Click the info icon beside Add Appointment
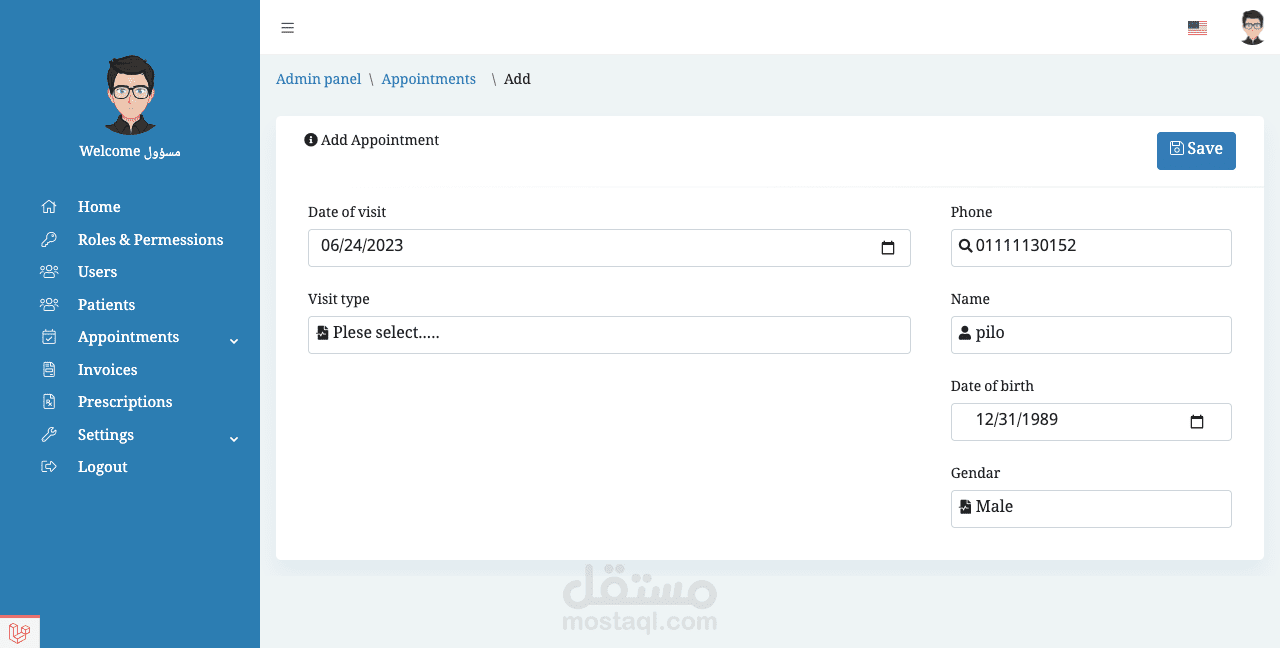This screenshot has width=1280, height=648. [x=311, y=140]
